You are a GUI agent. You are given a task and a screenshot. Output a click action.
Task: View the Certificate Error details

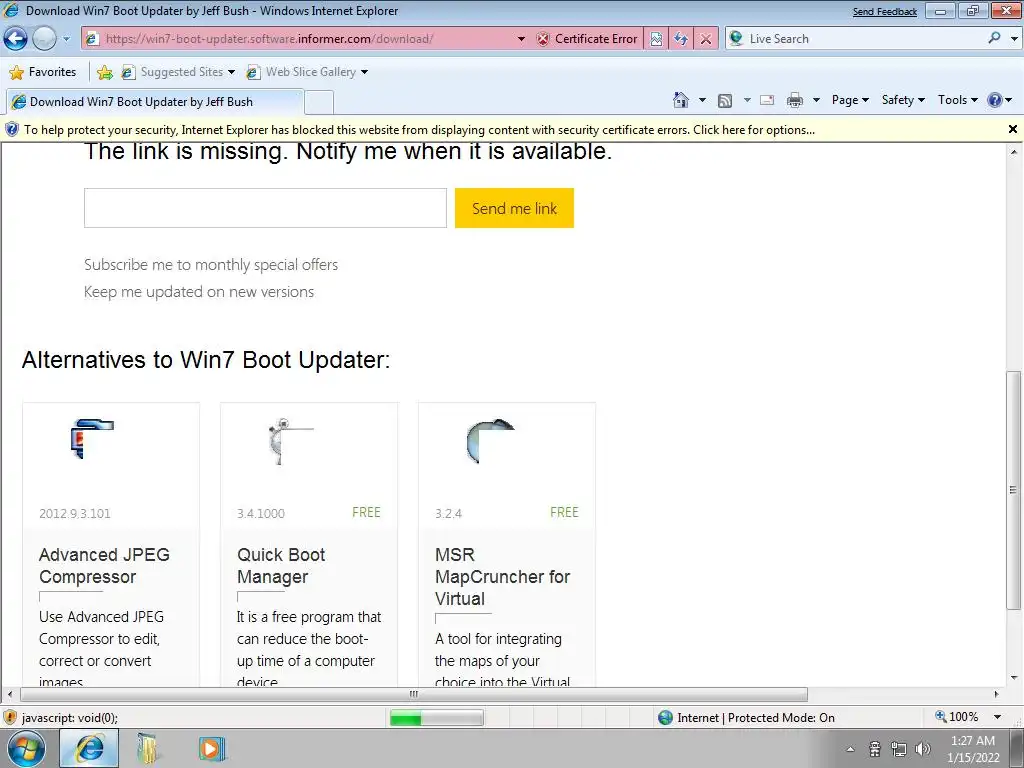coord(586,39)
